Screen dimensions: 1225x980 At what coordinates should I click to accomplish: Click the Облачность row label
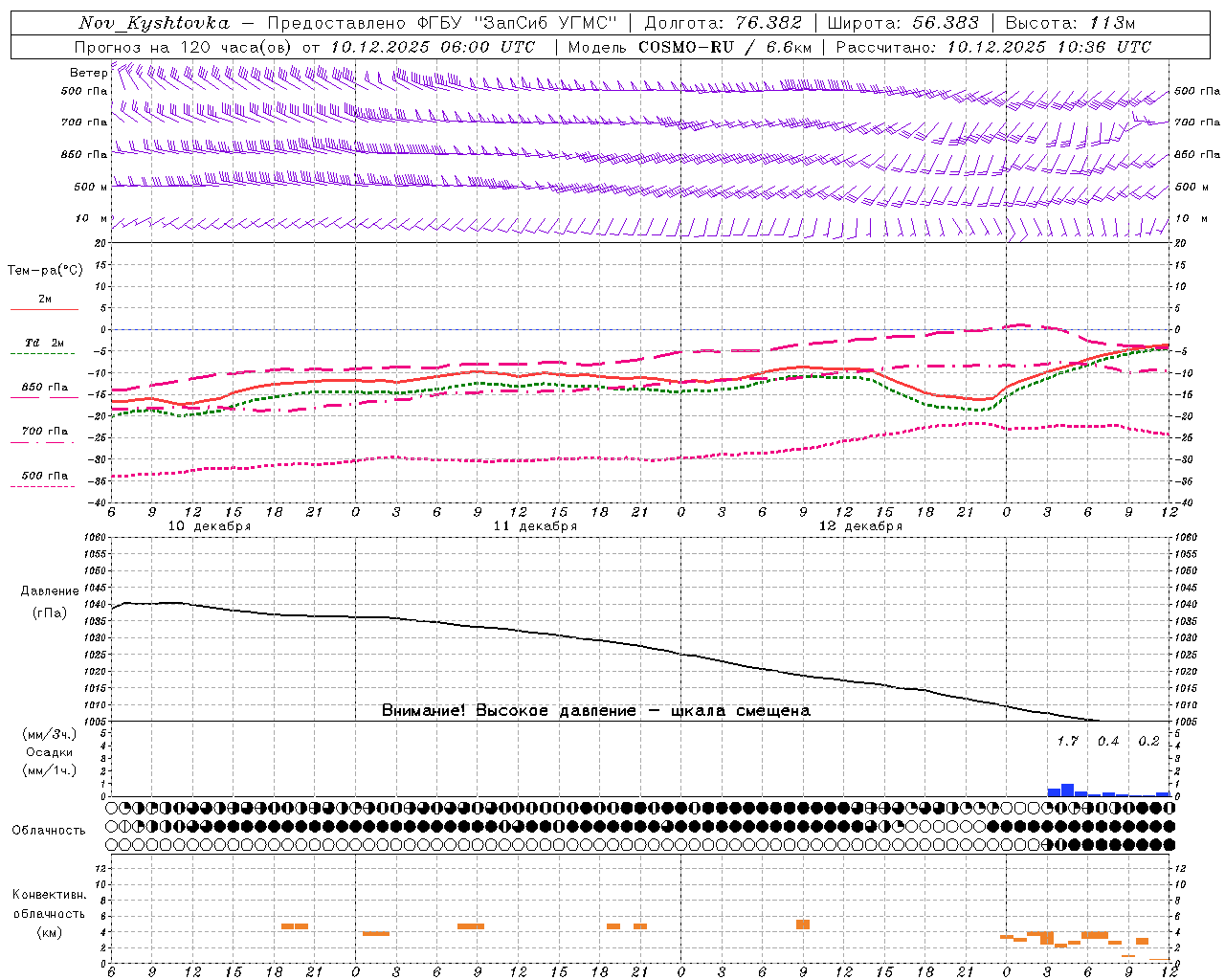(49, 831)
